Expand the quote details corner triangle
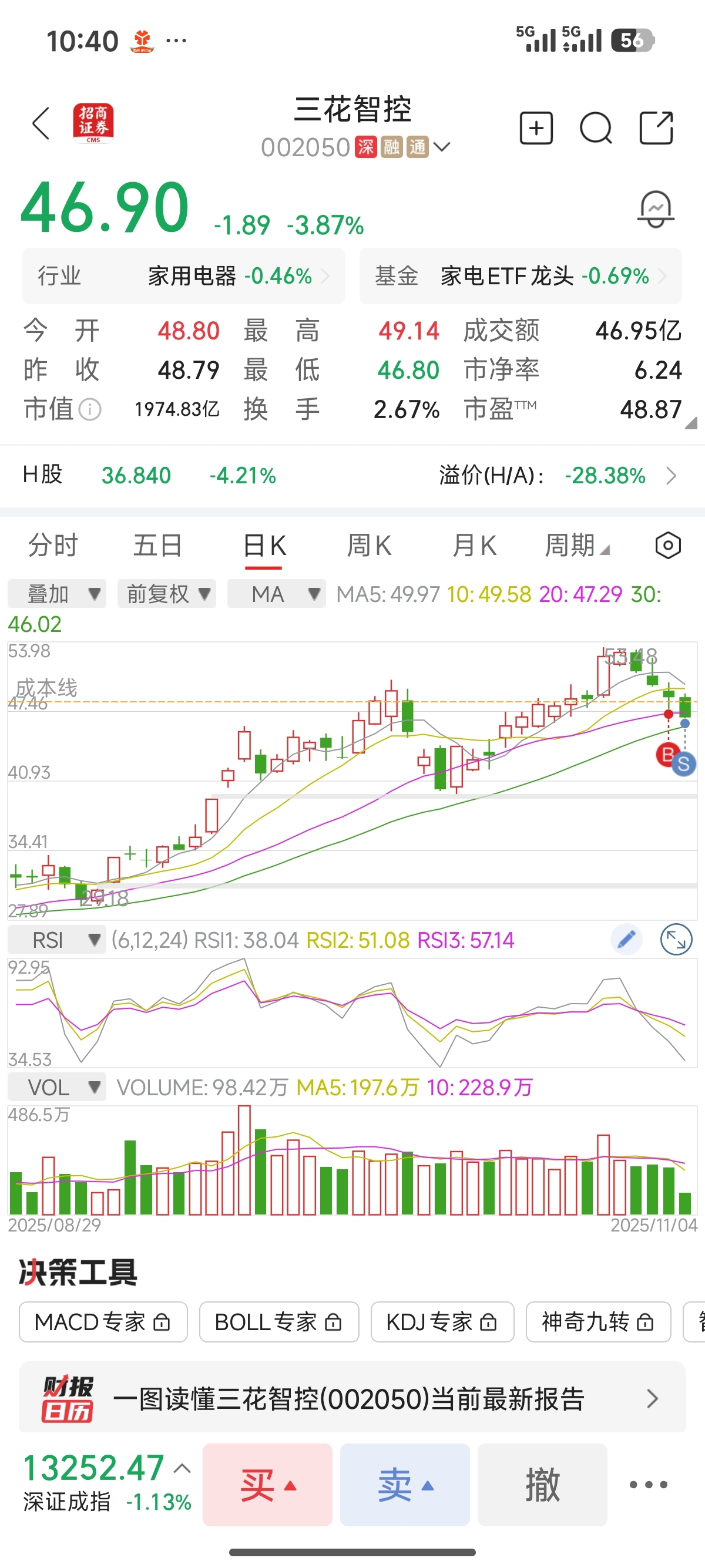The image size is (705, 1568). pos(691,423)
